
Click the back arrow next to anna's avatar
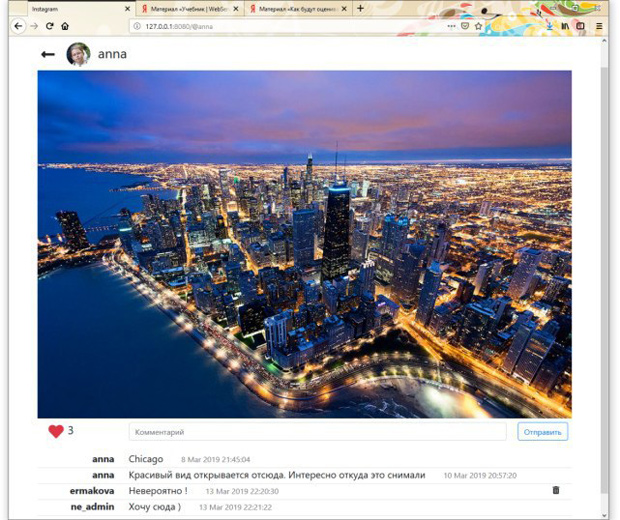(x=48, y=55)
